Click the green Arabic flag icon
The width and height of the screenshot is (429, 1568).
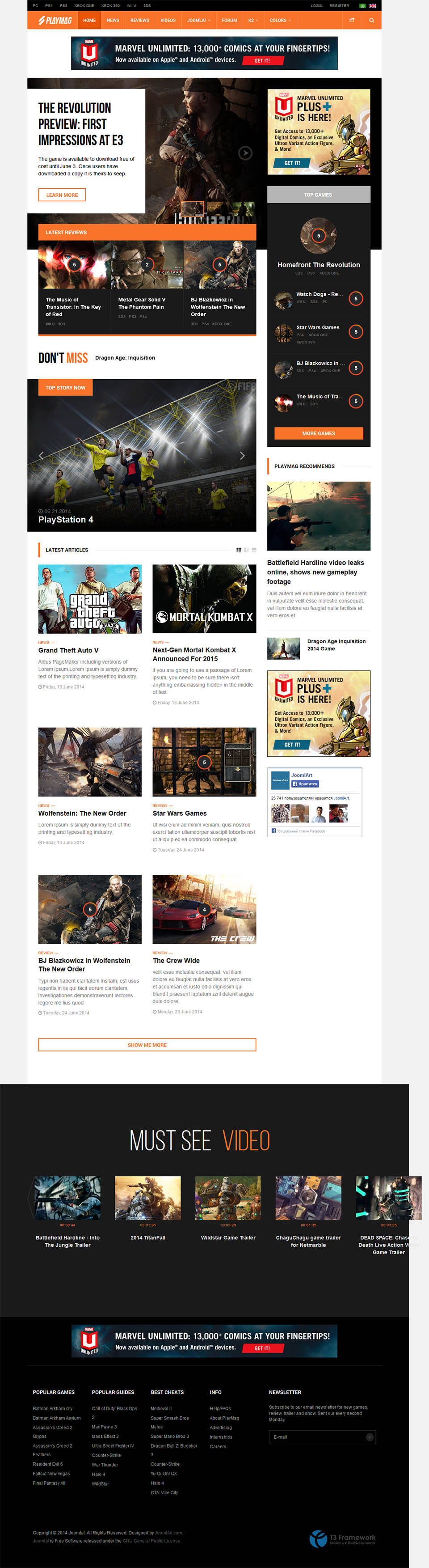pyautogui.click(x=363, y=5)
